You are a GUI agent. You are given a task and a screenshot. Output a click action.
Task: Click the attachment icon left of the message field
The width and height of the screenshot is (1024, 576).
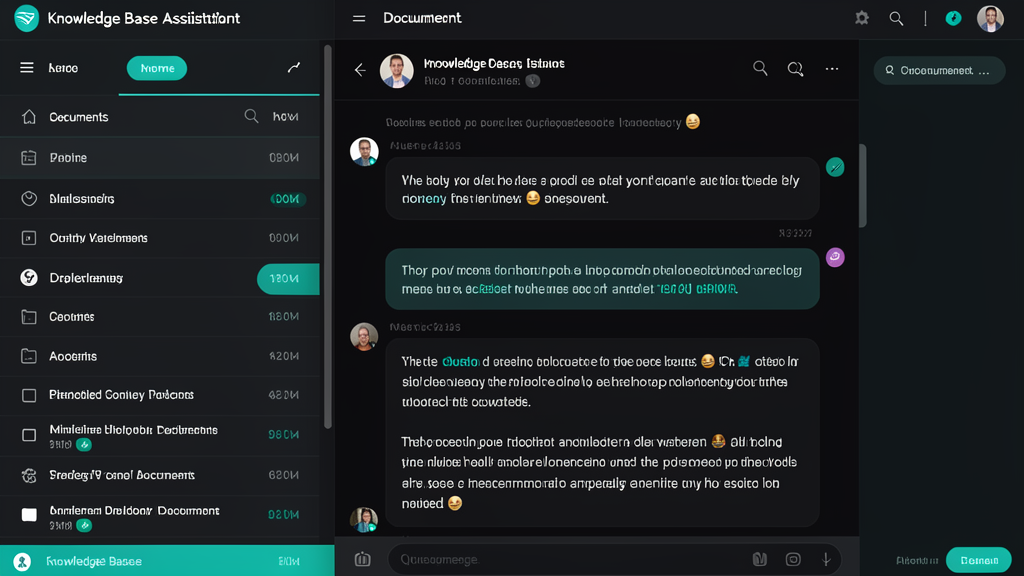point(362,559)
